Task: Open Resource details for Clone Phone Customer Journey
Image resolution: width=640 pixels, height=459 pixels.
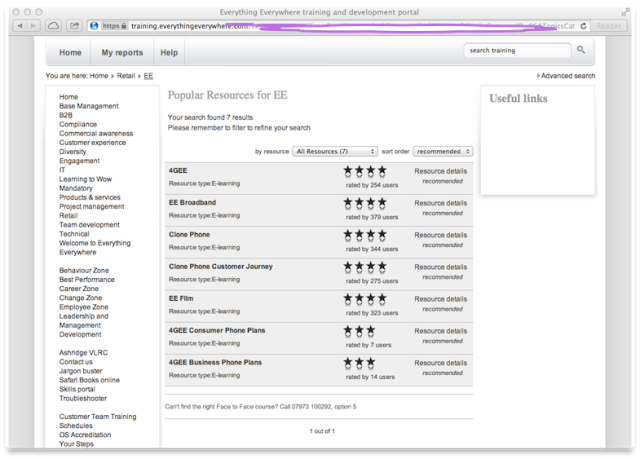Action: coord(440,267)
